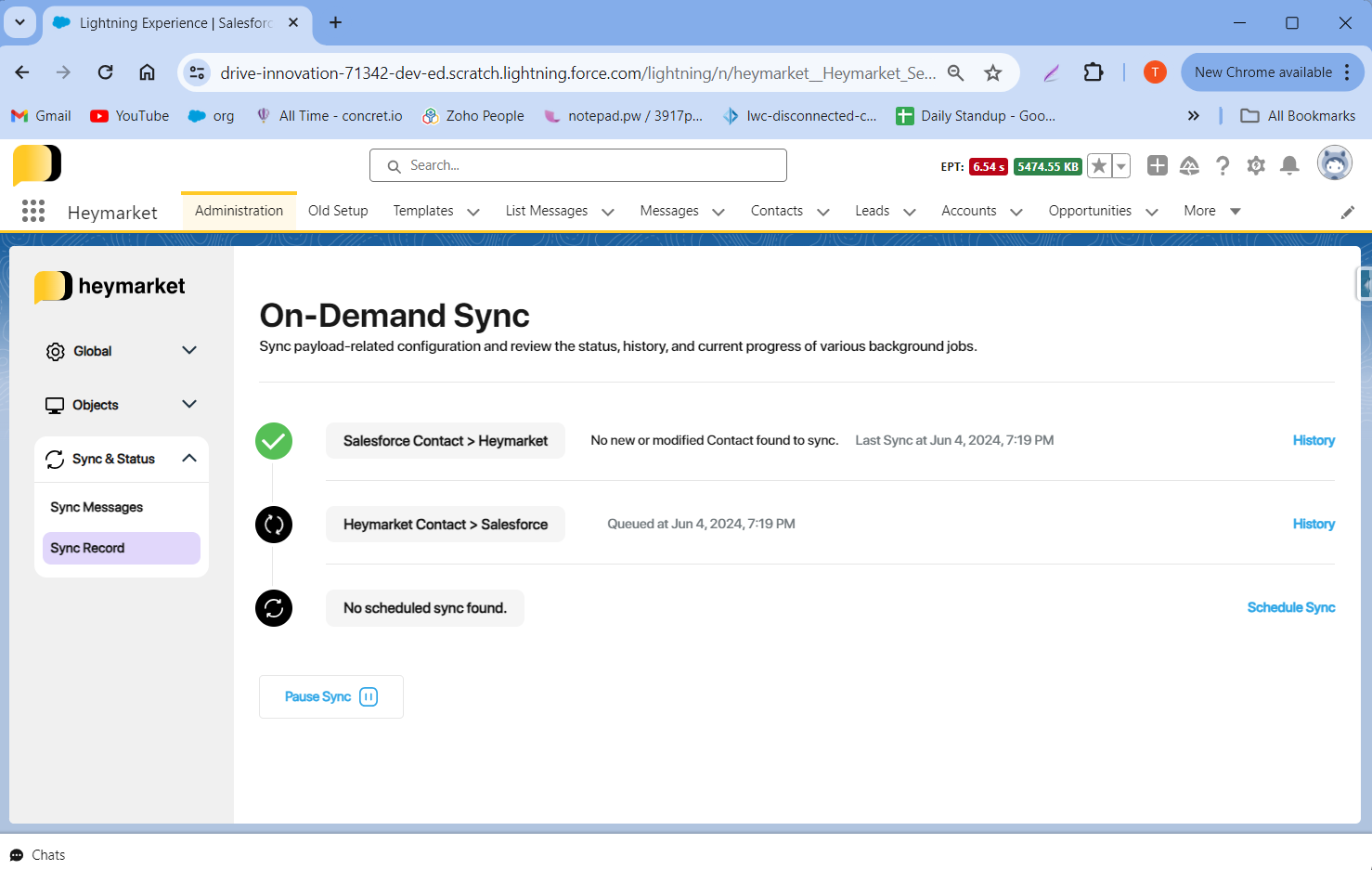Image resolution: width=1372 pixels, height=870 pixels.
Task: Open the Opportunities tab dropdown arrow
Action: click(1152, 212)
